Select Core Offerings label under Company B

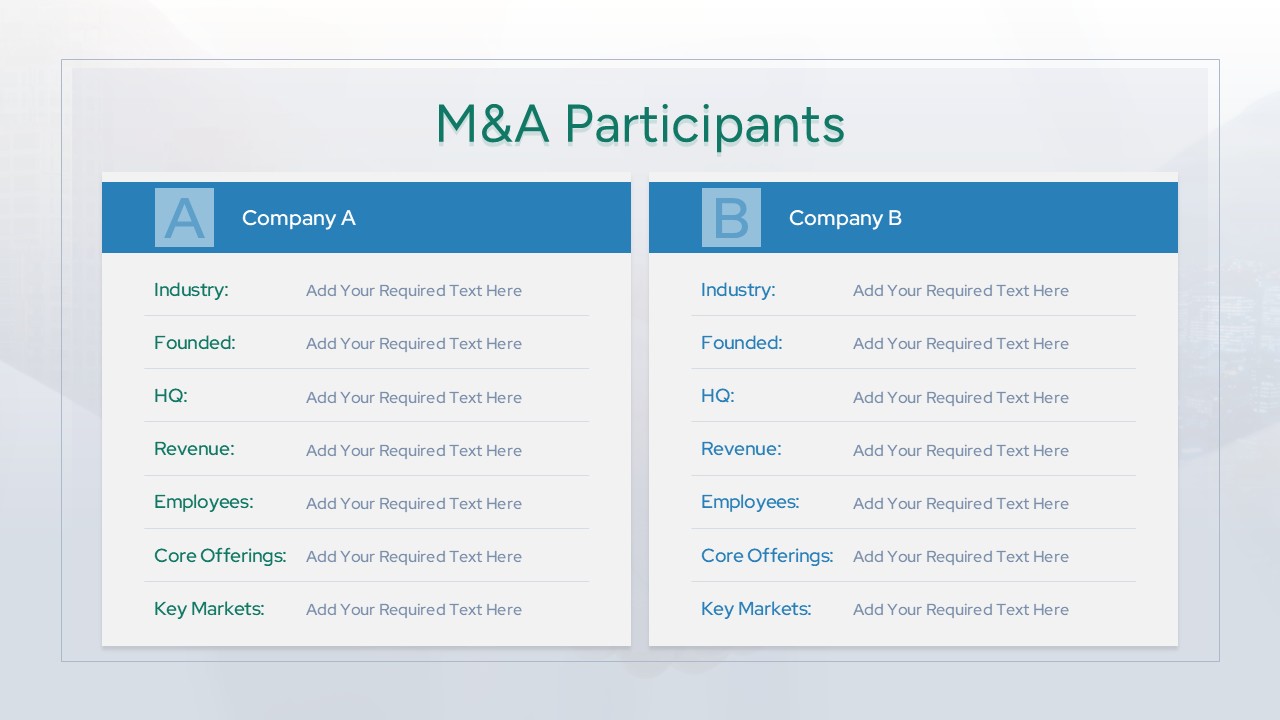point(767,556)
